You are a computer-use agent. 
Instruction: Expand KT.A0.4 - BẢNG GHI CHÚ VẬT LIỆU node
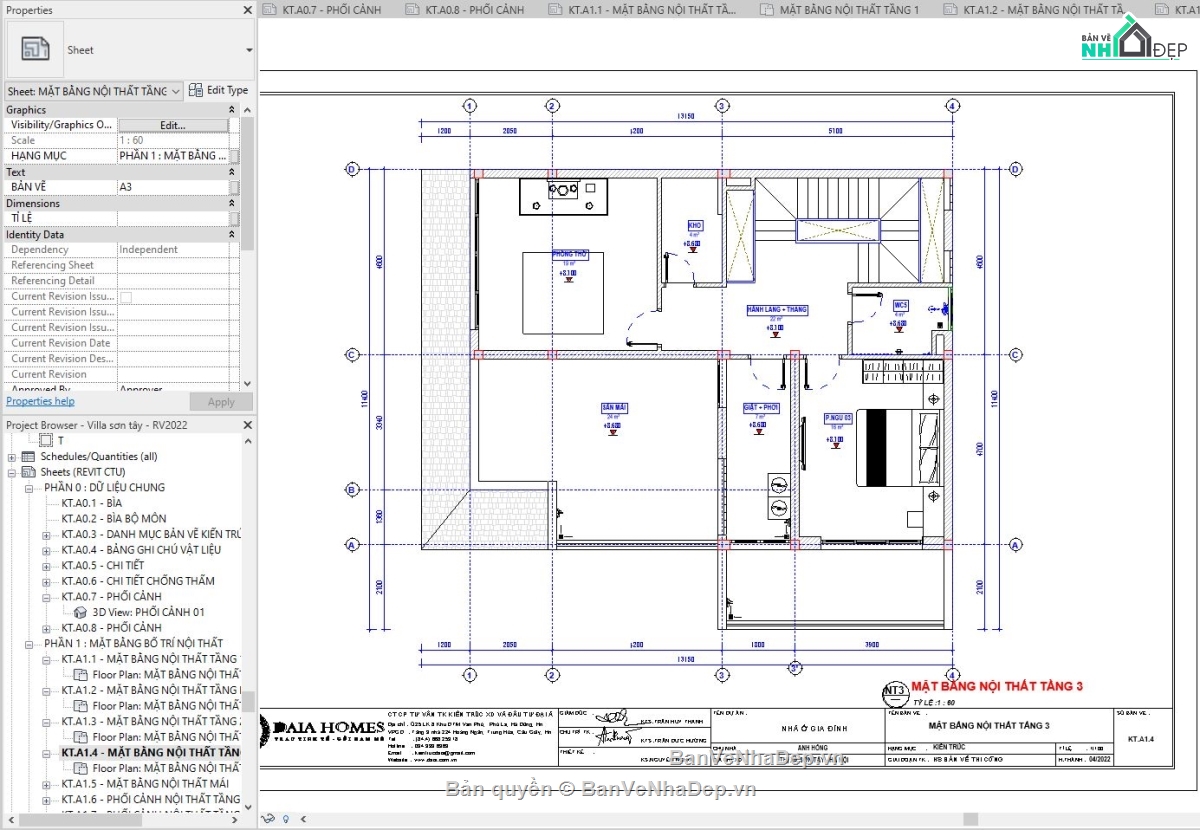click(46, 550)
